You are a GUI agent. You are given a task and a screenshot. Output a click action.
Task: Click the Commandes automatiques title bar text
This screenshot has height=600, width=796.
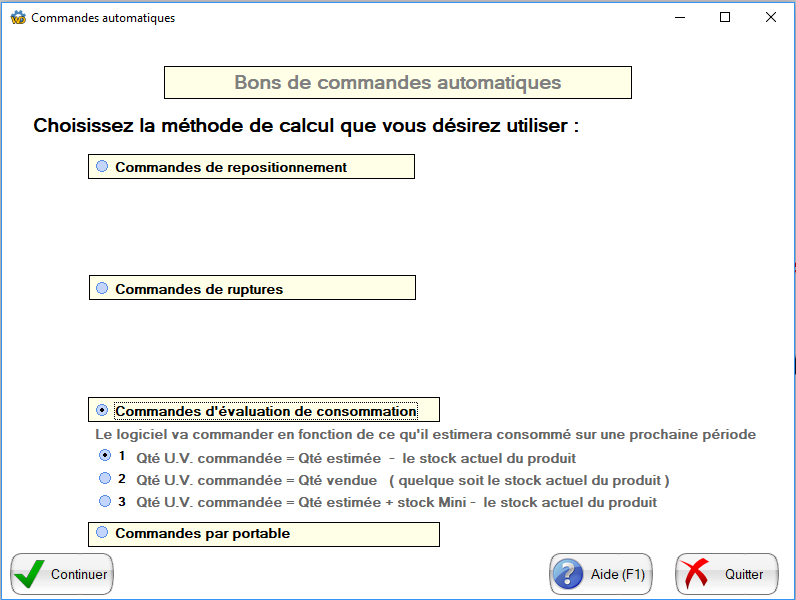[x=103, y=18]
